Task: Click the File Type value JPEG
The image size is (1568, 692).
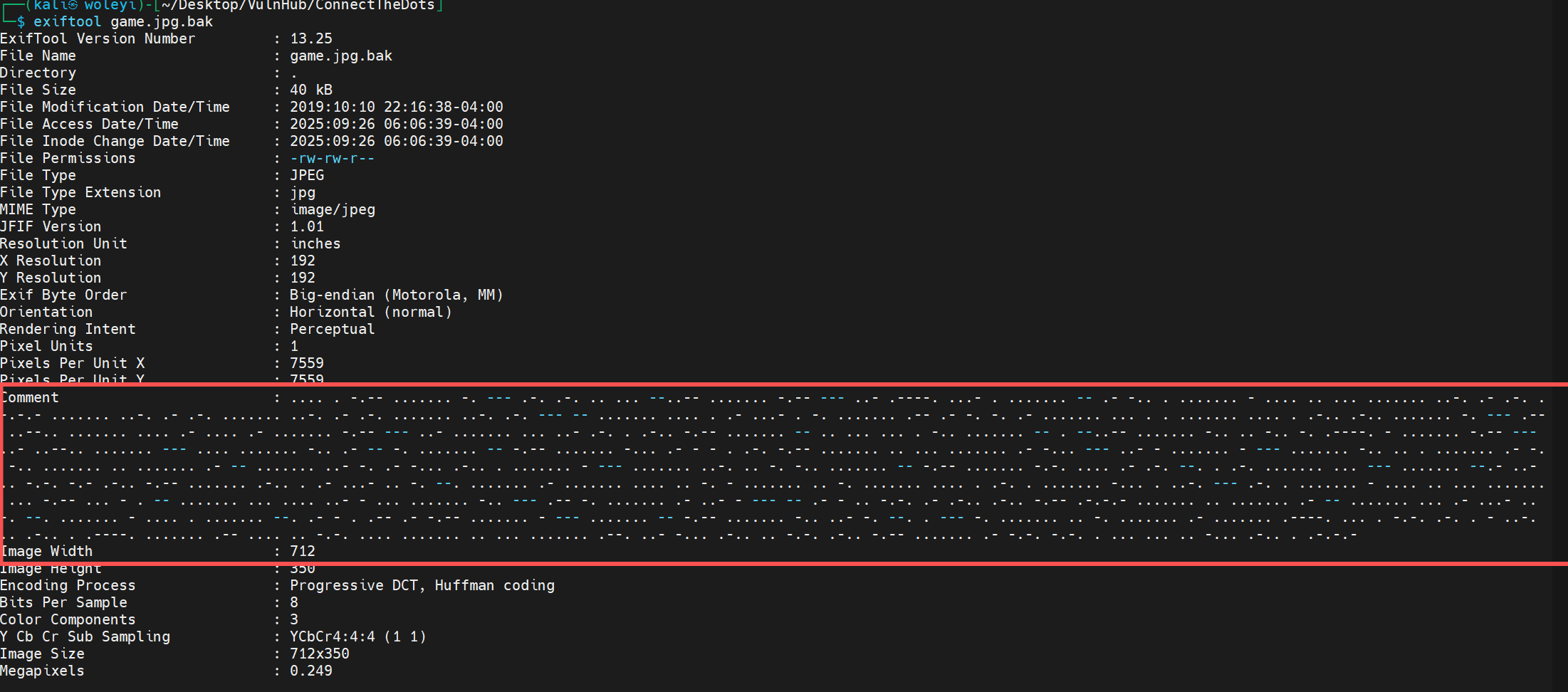Action: click(307, 175)
